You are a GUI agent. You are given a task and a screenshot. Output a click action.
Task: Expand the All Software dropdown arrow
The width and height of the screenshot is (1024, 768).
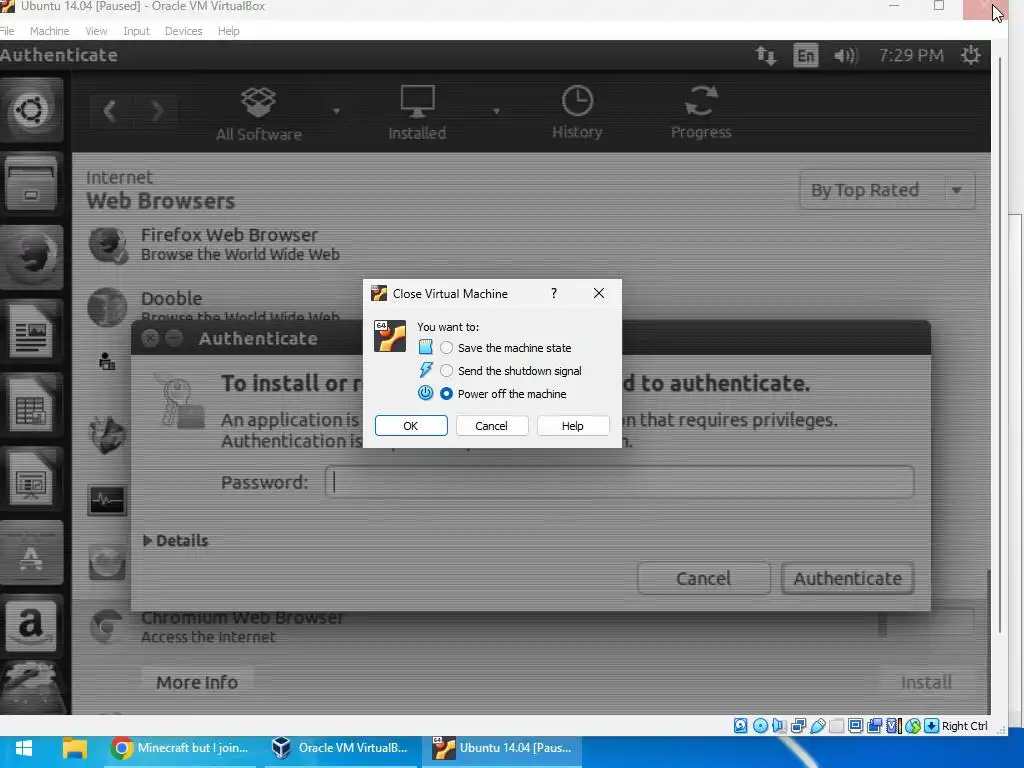pyautogui.click(x=336, y=111)
